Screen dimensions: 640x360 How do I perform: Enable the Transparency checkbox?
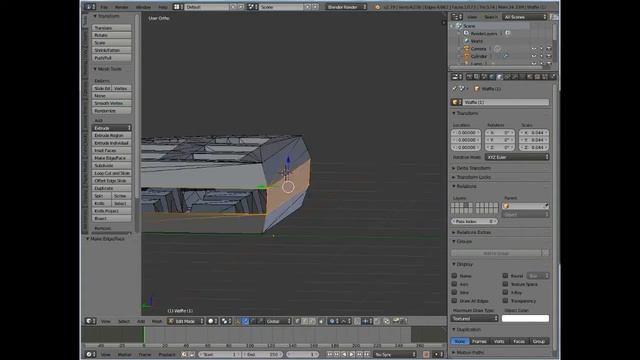(505, 300)
